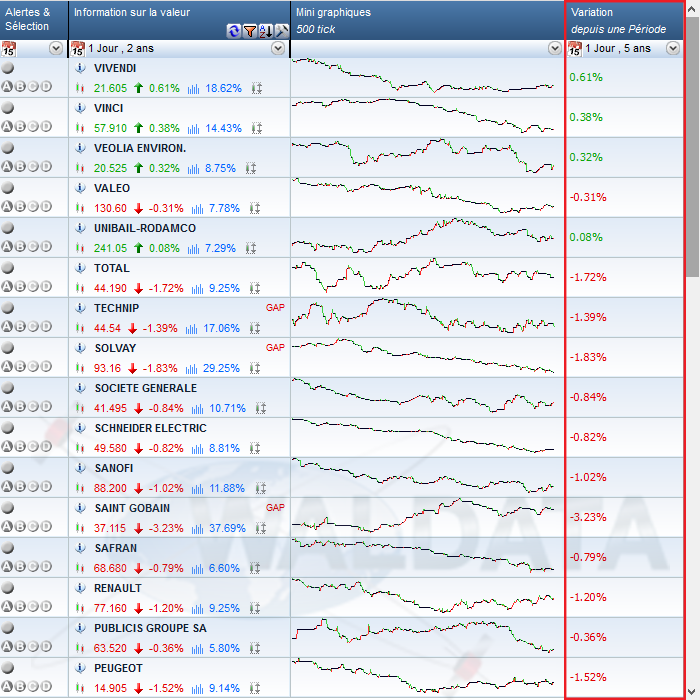Click the range icon after 5.80% in PUBLICIS row
The width and height of the screenshot is (700, 700).
tap(254, 648)
